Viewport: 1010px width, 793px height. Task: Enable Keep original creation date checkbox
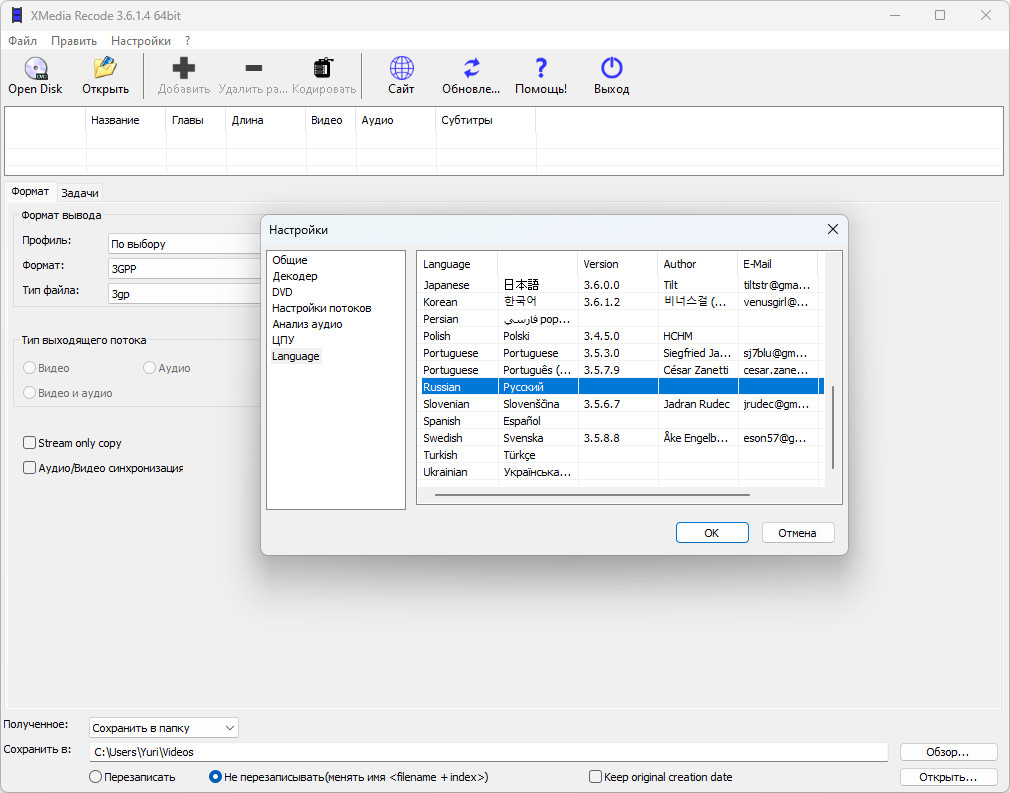[595, 777]
